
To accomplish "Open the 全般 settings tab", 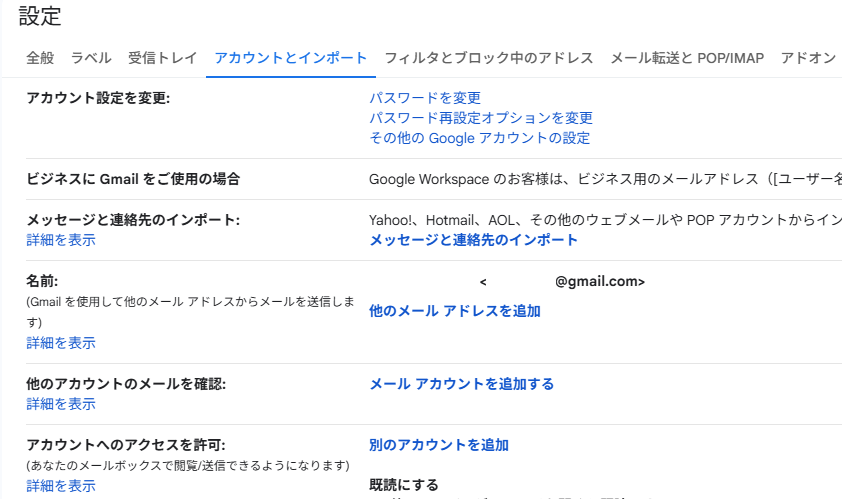I will click(40, 58).
